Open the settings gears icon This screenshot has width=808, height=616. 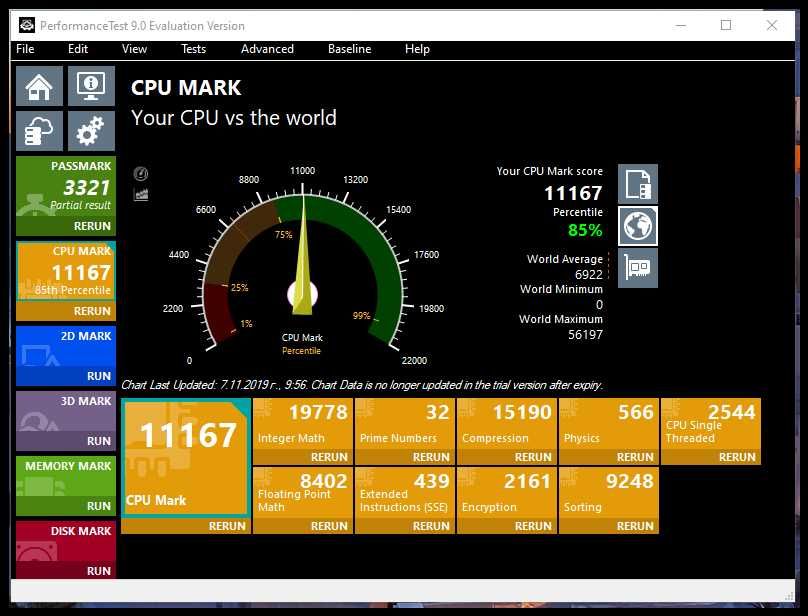tap(91, 131)
